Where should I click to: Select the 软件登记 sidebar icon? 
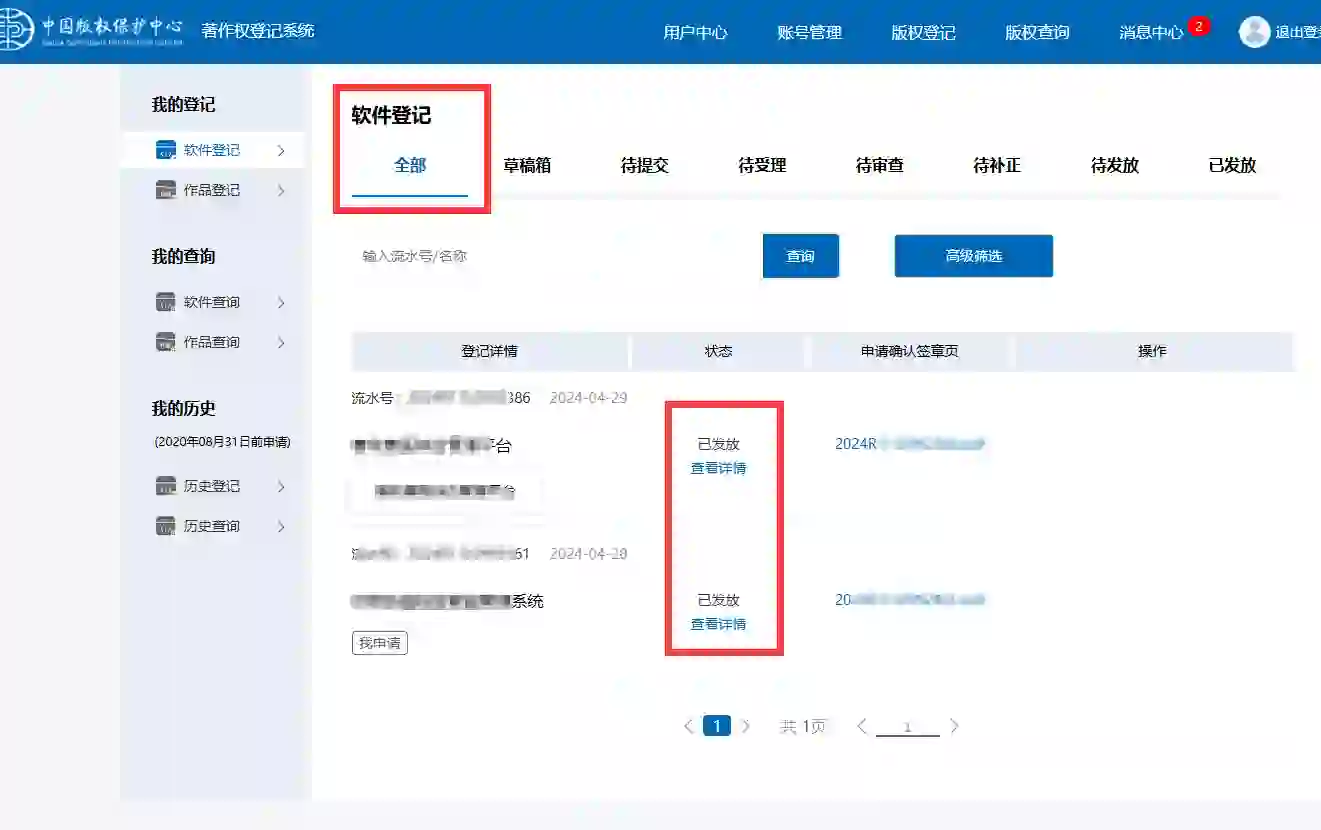tap(165, 150)
